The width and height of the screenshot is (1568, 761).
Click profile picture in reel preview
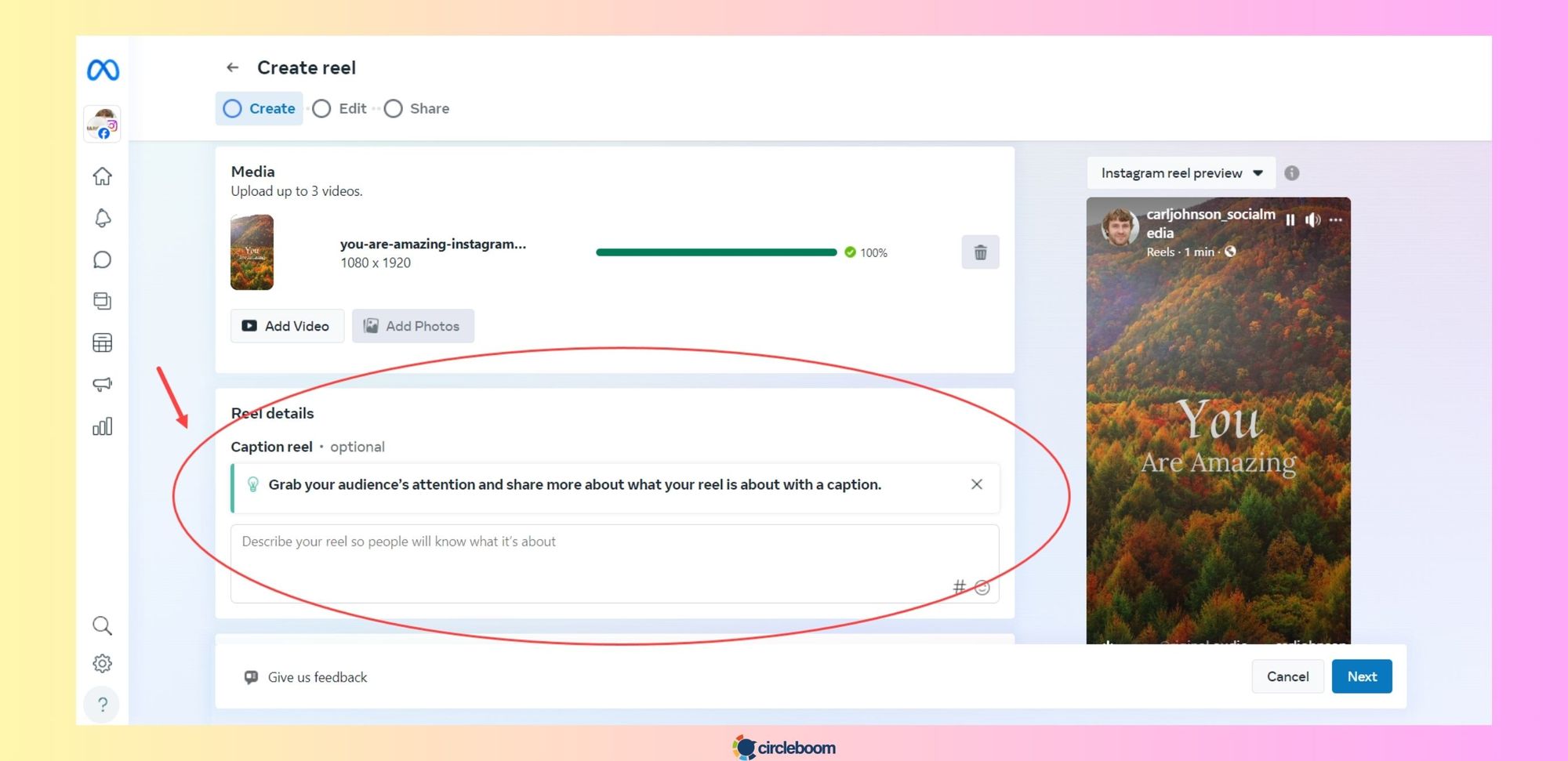(1120, 227)
